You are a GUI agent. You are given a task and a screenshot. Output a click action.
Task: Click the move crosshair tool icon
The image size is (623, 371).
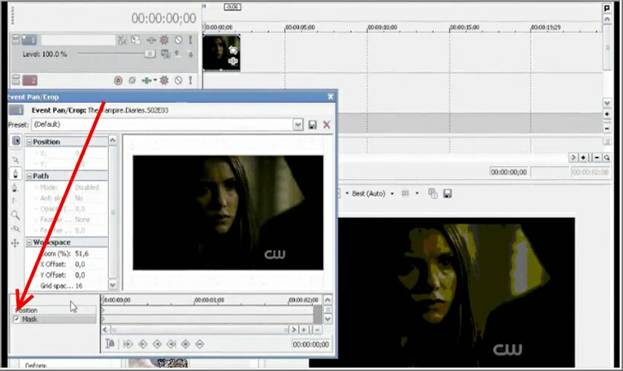[x=15, y=243]
